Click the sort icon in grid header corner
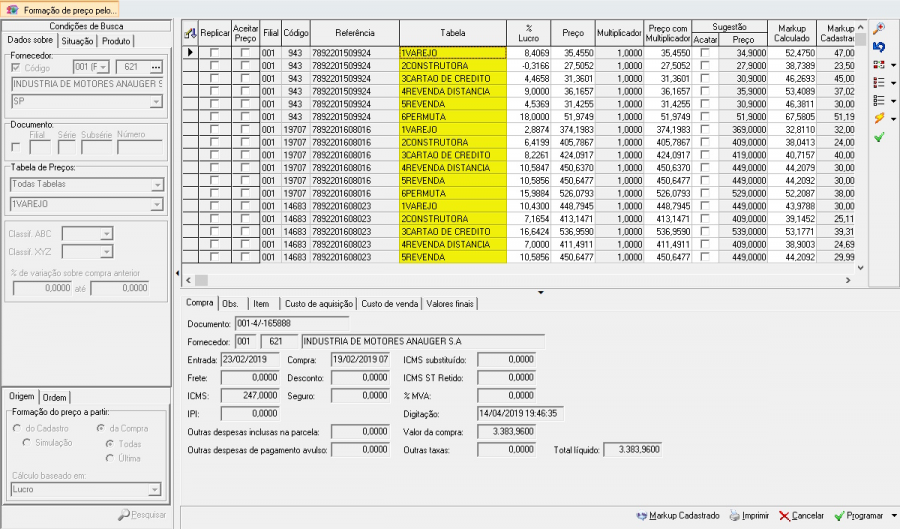The width and height of the screenshot is (900, 529). pos(190,33)
